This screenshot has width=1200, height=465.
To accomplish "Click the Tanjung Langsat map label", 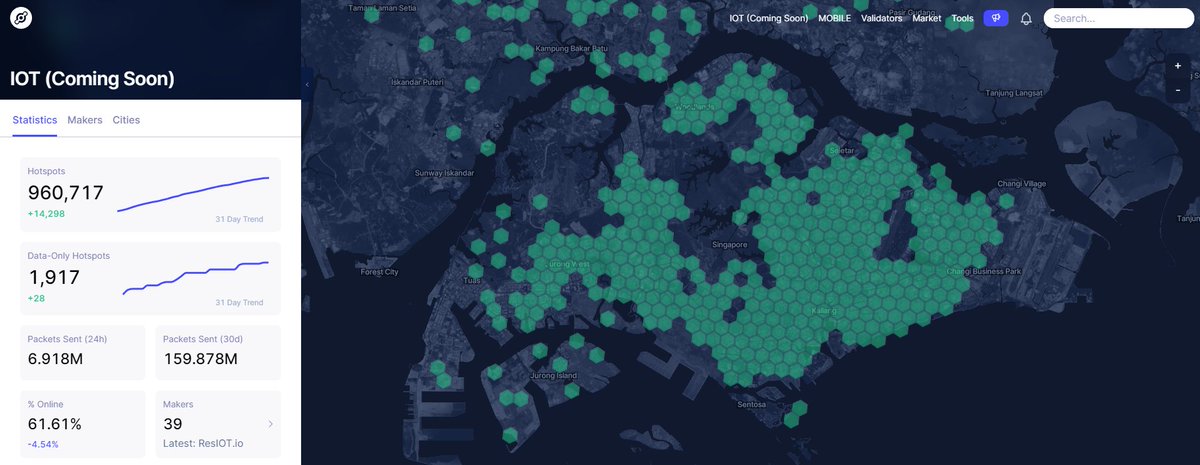I will [x=1013, y=93].
